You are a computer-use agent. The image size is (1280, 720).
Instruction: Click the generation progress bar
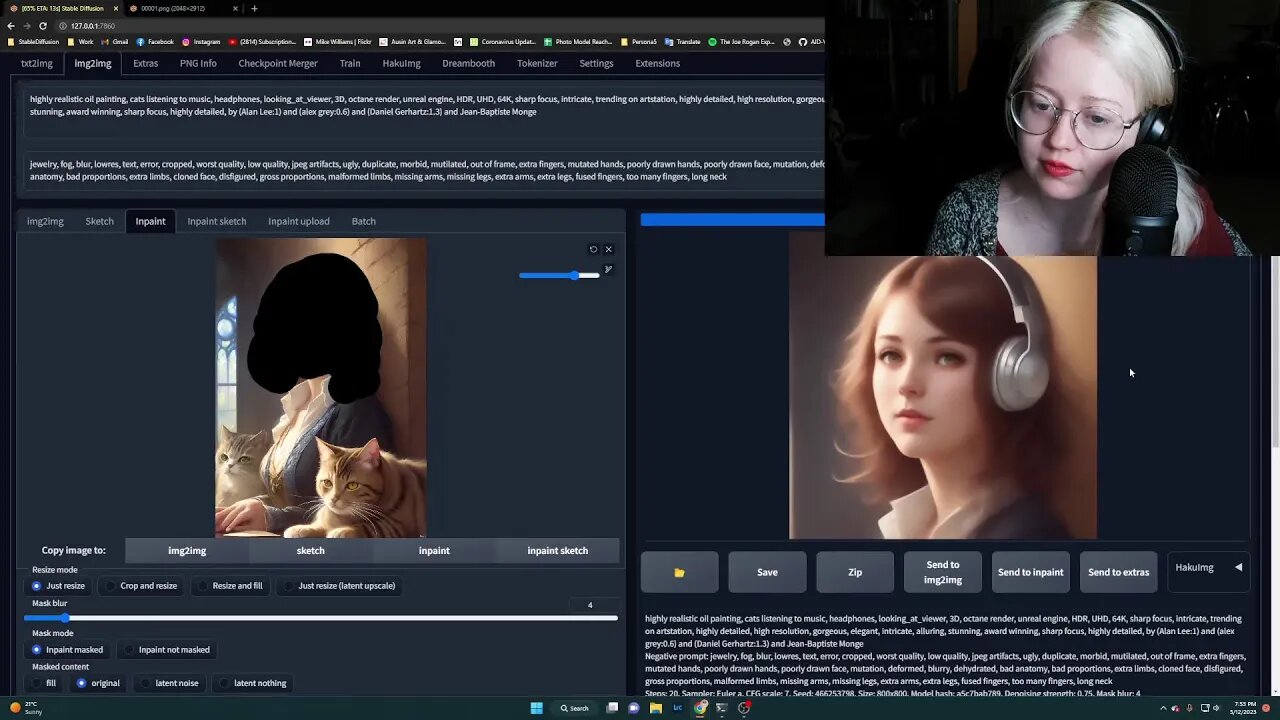point(733,220)
